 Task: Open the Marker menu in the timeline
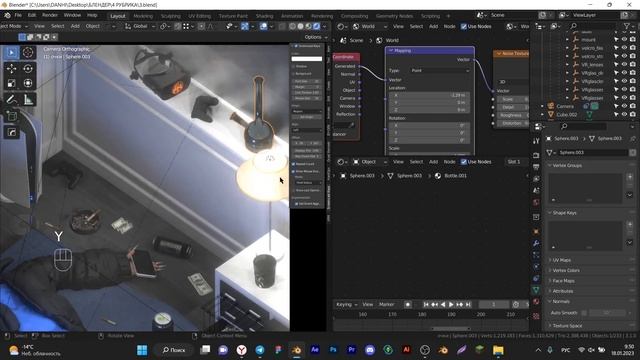pyautogui.click(x=386, y=304)
